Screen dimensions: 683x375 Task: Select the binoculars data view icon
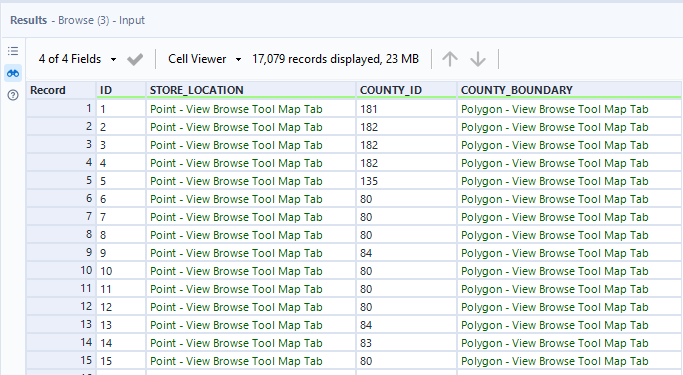13,73
